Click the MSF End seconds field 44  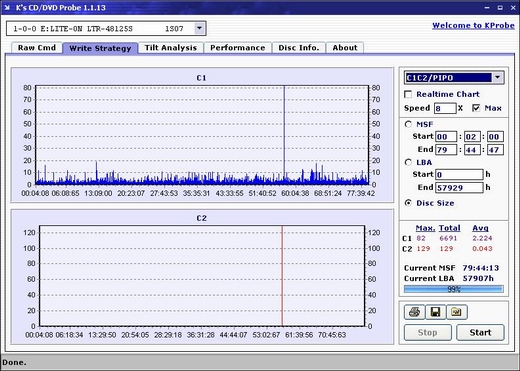[x=472, y=150]
